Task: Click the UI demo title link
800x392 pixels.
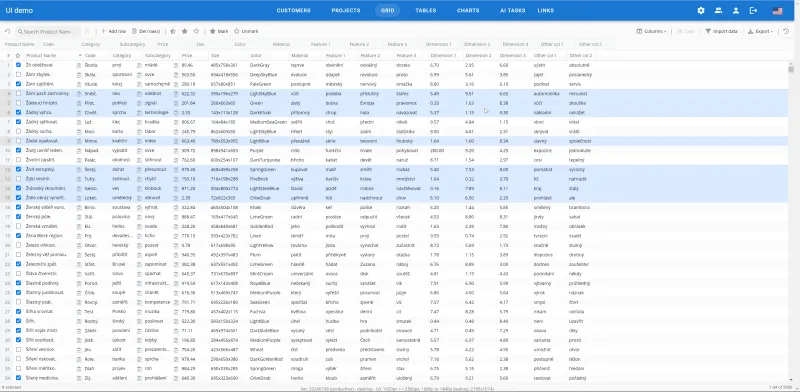Action: tap(19, 10)
